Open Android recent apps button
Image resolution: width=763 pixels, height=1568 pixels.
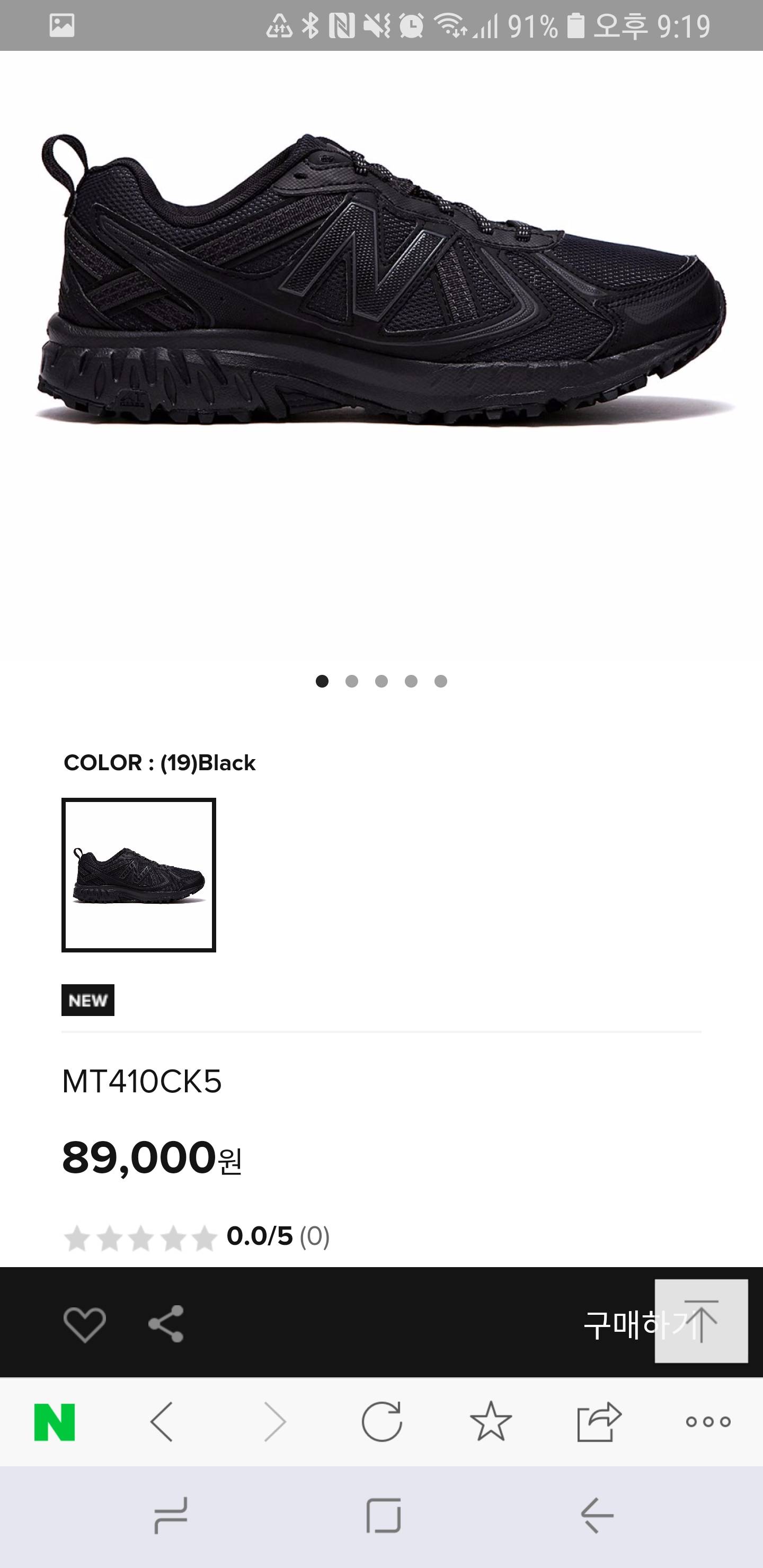tap(171, 1515)
